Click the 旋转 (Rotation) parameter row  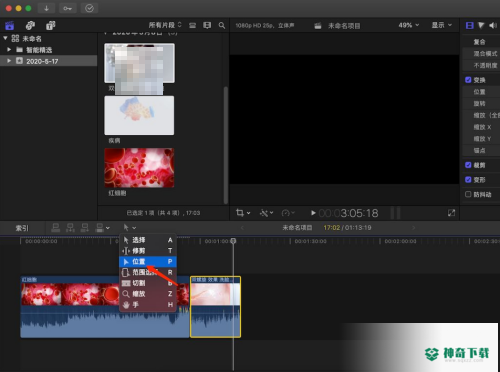point(481,103)
